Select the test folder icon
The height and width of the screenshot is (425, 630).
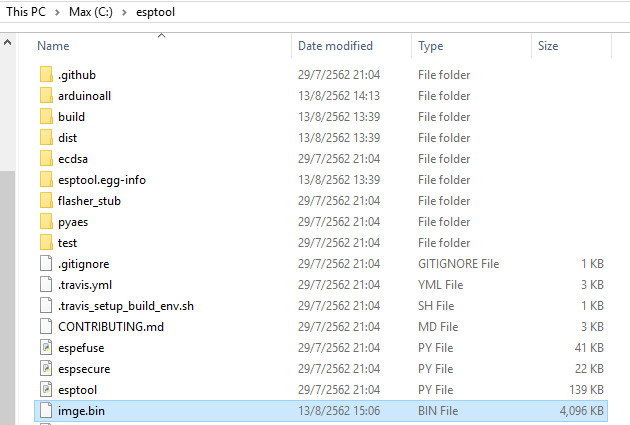point(46,243)
